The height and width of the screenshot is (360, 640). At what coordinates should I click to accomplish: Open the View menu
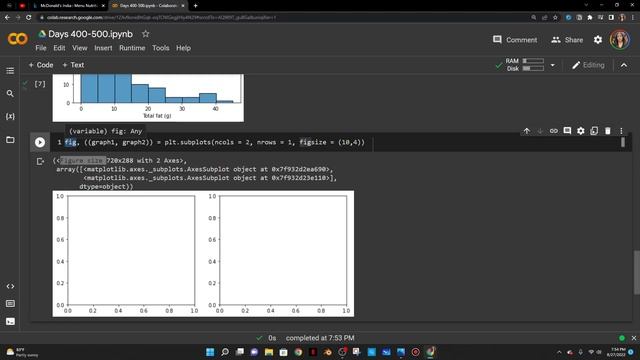click(x=80, y=48)
